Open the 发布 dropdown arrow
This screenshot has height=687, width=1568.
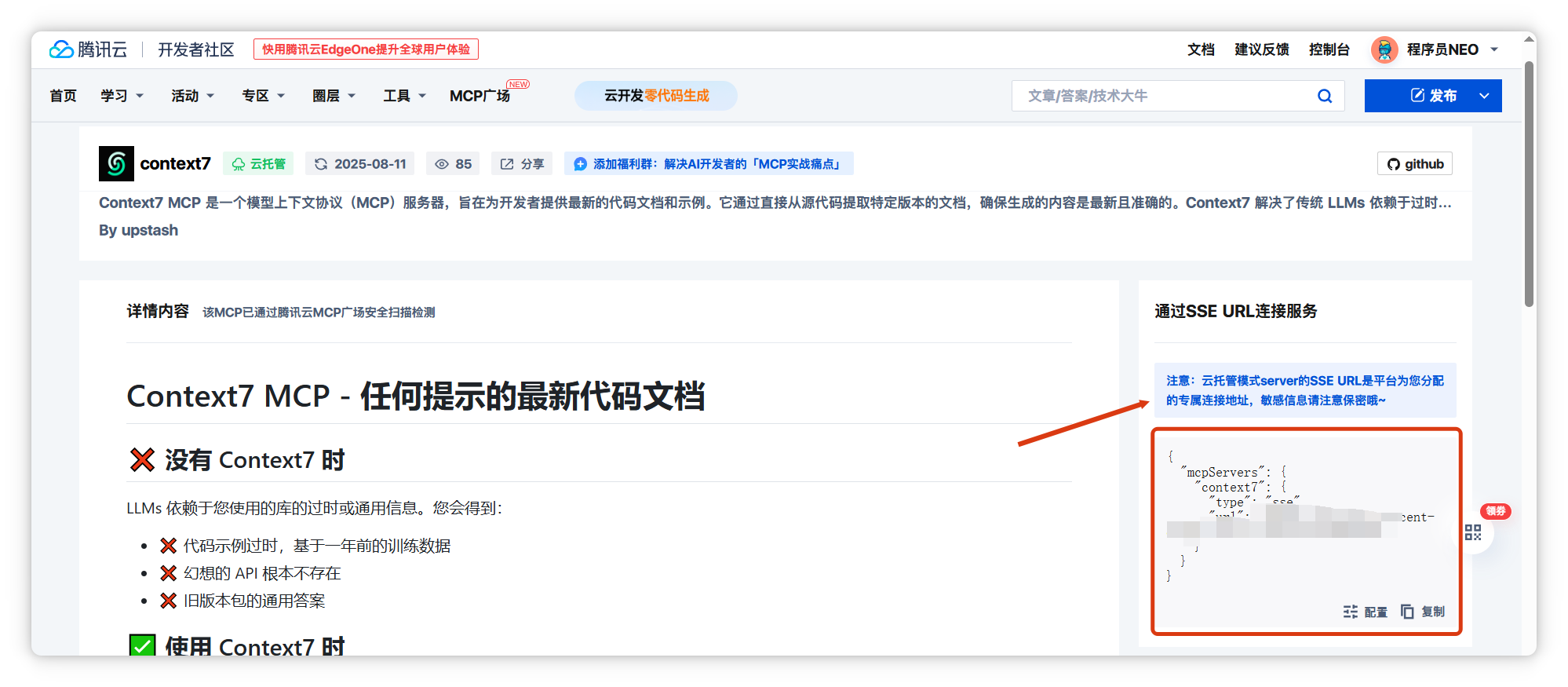(1485, 96)
